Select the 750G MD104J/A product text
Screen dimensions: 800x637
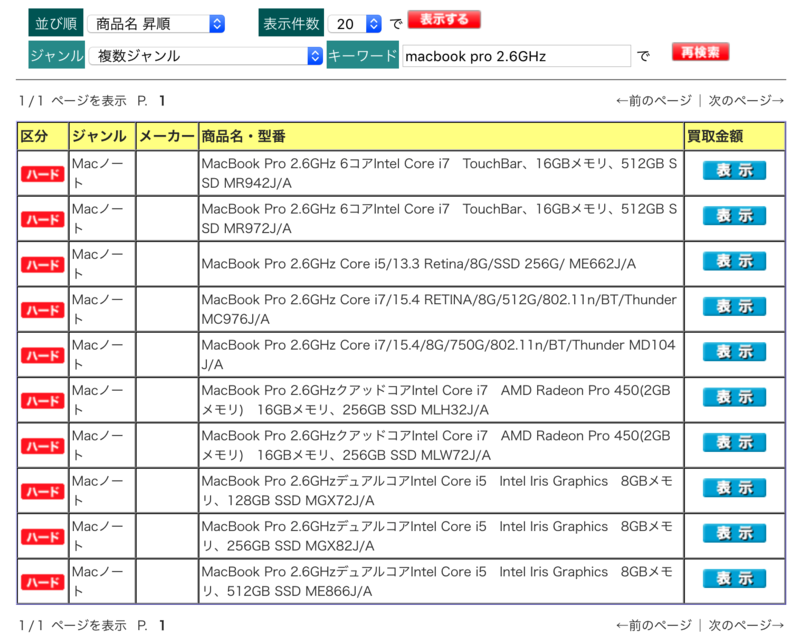coord(438,354)
